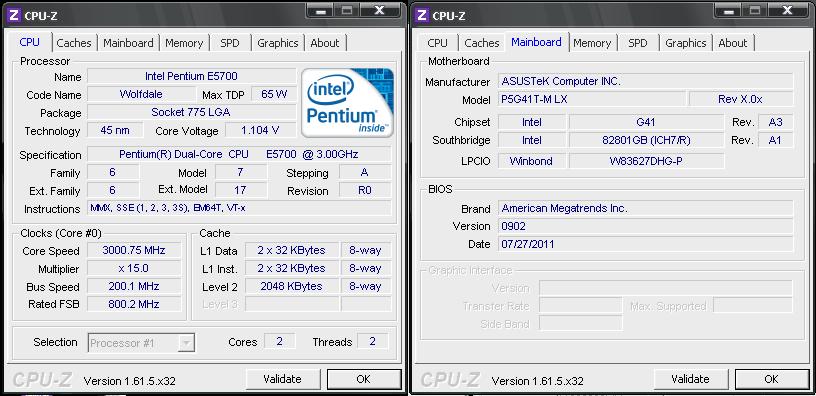This screenshot has height=396, width=816.
Task: Open Graphics tab in left window
Action: tap(278, 43)
